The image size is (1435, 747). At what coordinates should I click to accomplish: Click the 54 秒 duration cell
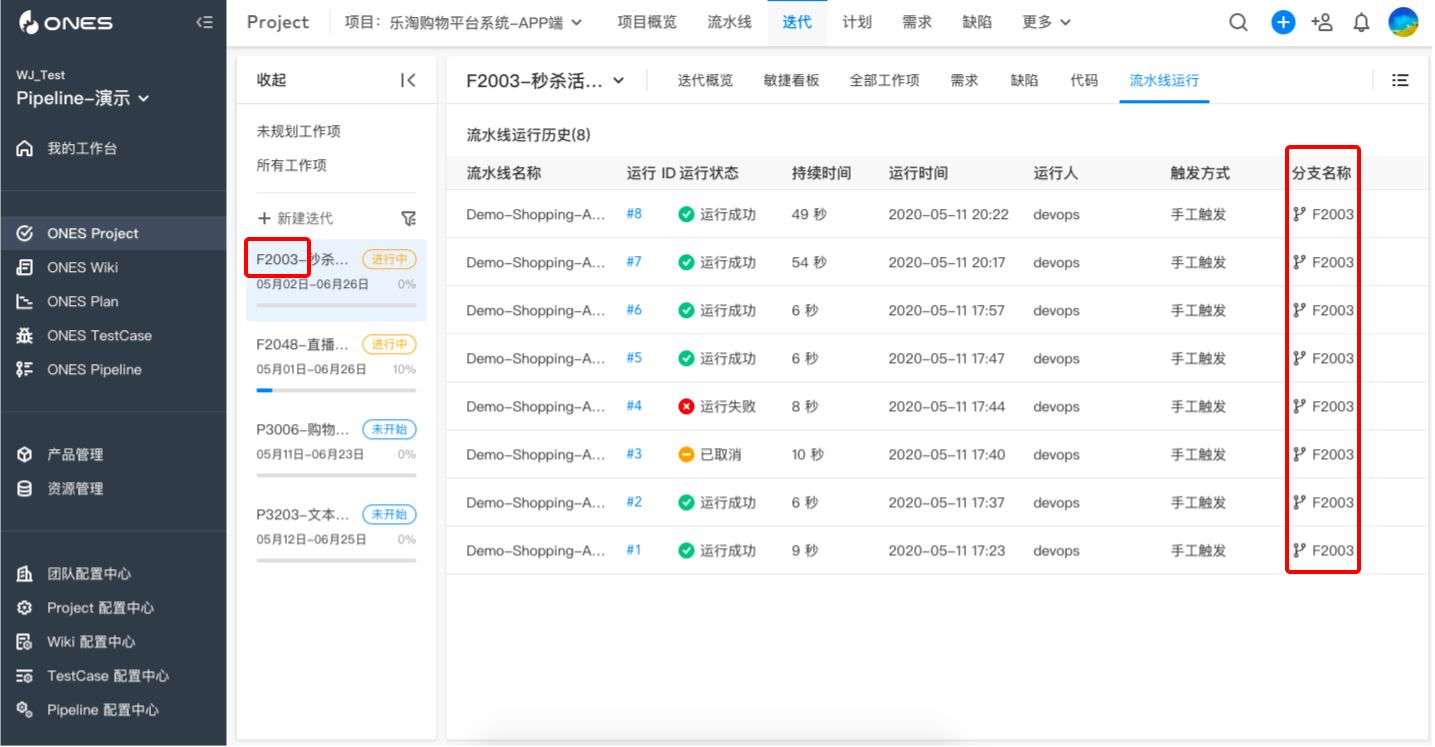point(809,262)
